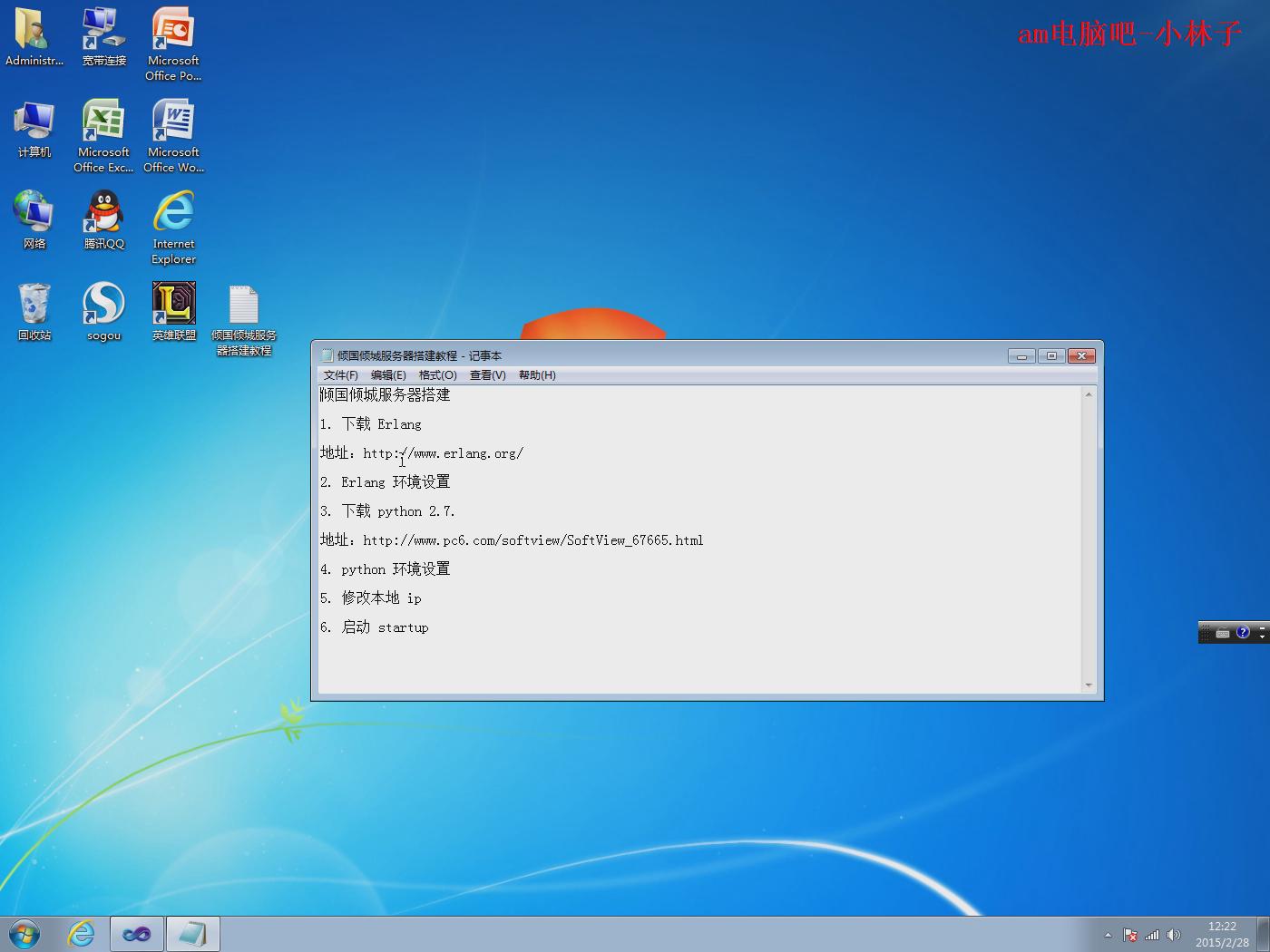Select the 宽带连接 desktop icon

pos(103,31)
